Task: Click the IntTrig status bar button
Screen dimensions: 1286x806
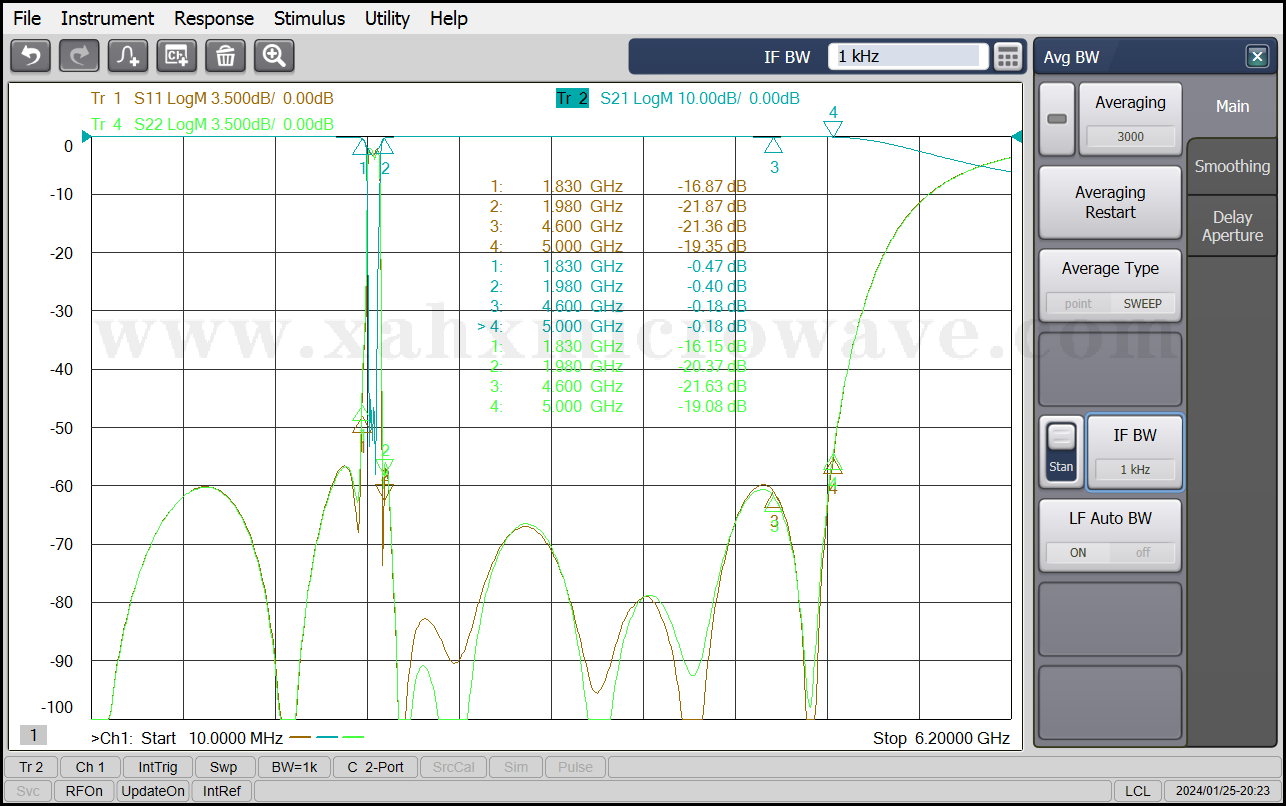Action: coord(158,767)
